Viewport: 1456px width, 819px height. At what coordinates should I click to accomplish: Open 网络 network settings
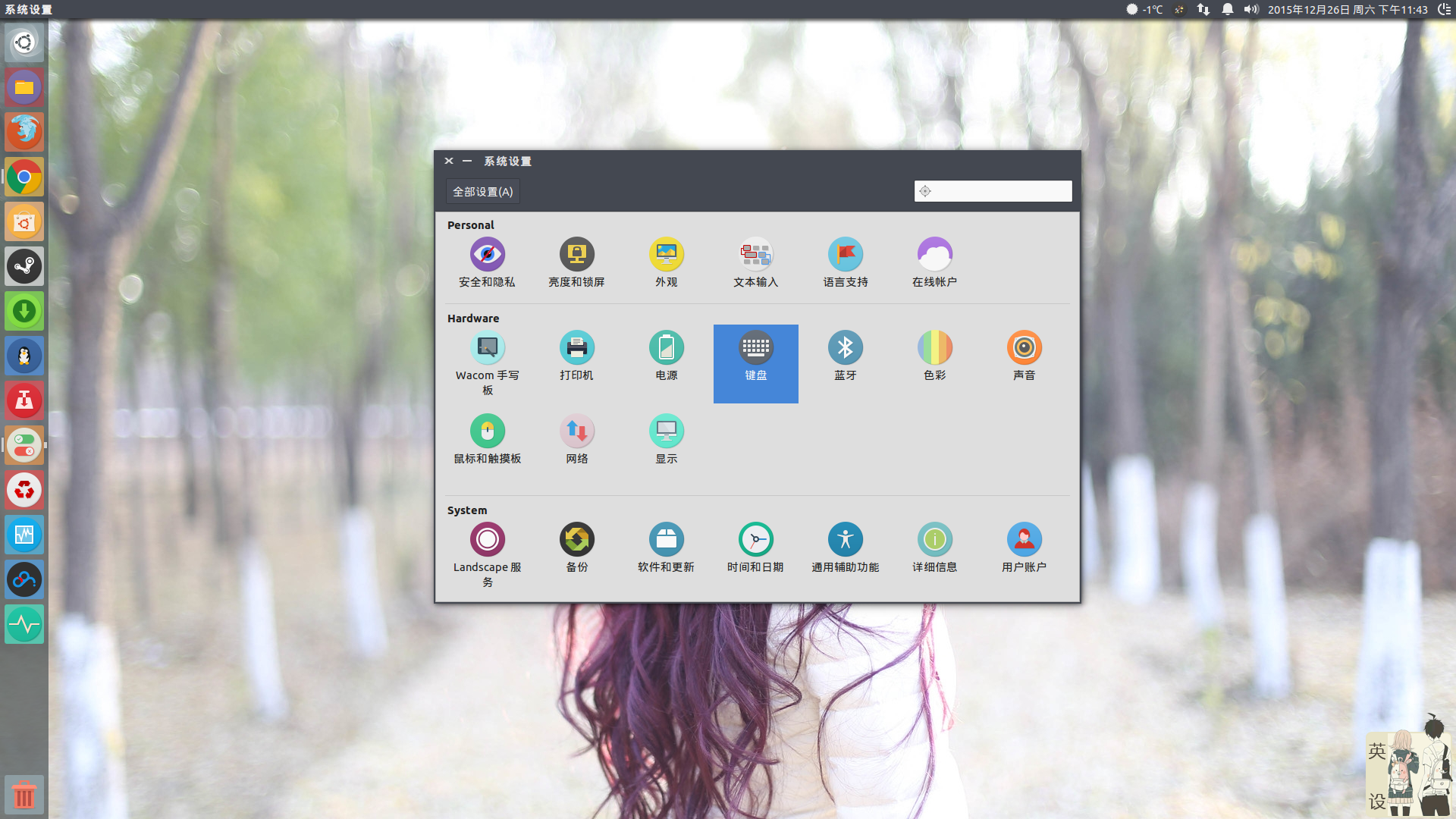pyautogui.click(x=576, y=439)
